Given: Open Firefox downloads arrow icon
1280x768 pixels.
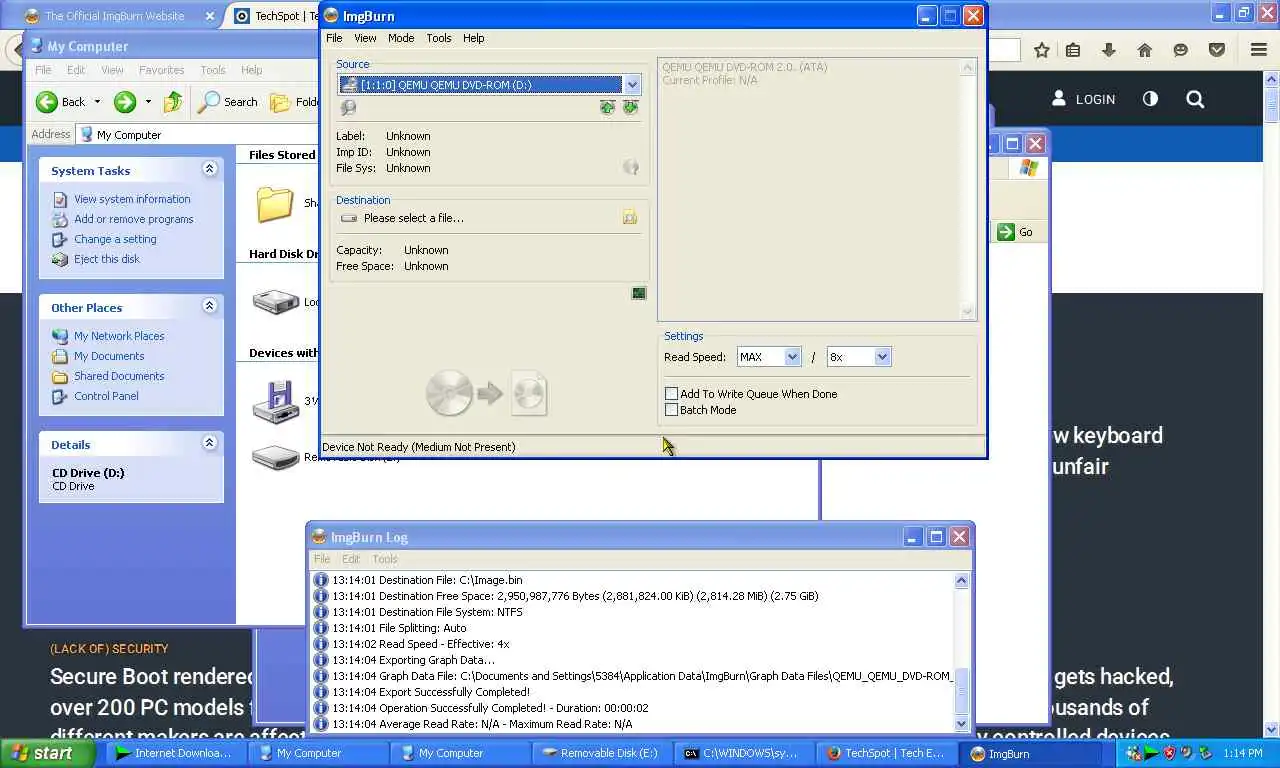Looking at the screenshot, I should [1109, 50].
